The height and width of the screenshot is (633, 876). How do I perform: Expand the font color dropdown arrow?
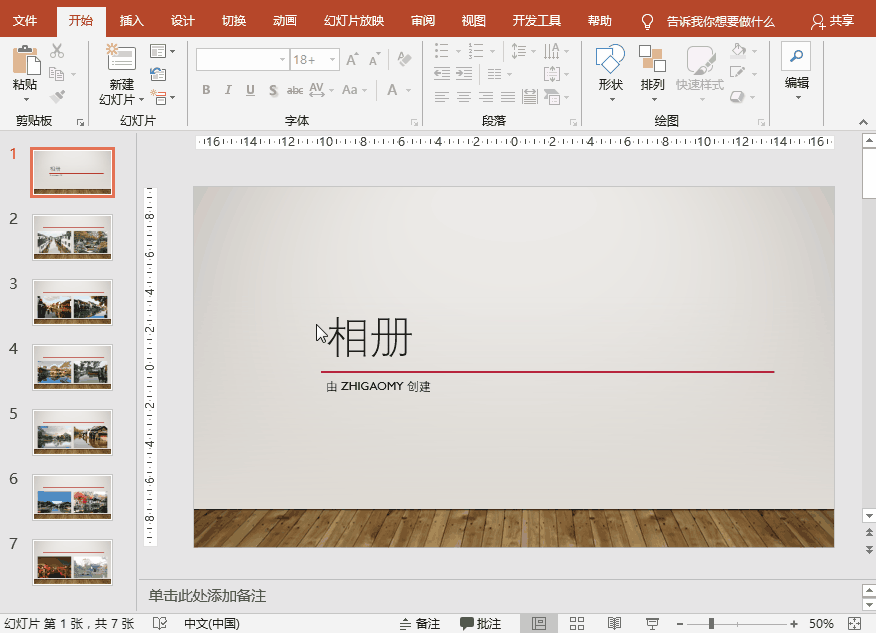tap(410, 91)
